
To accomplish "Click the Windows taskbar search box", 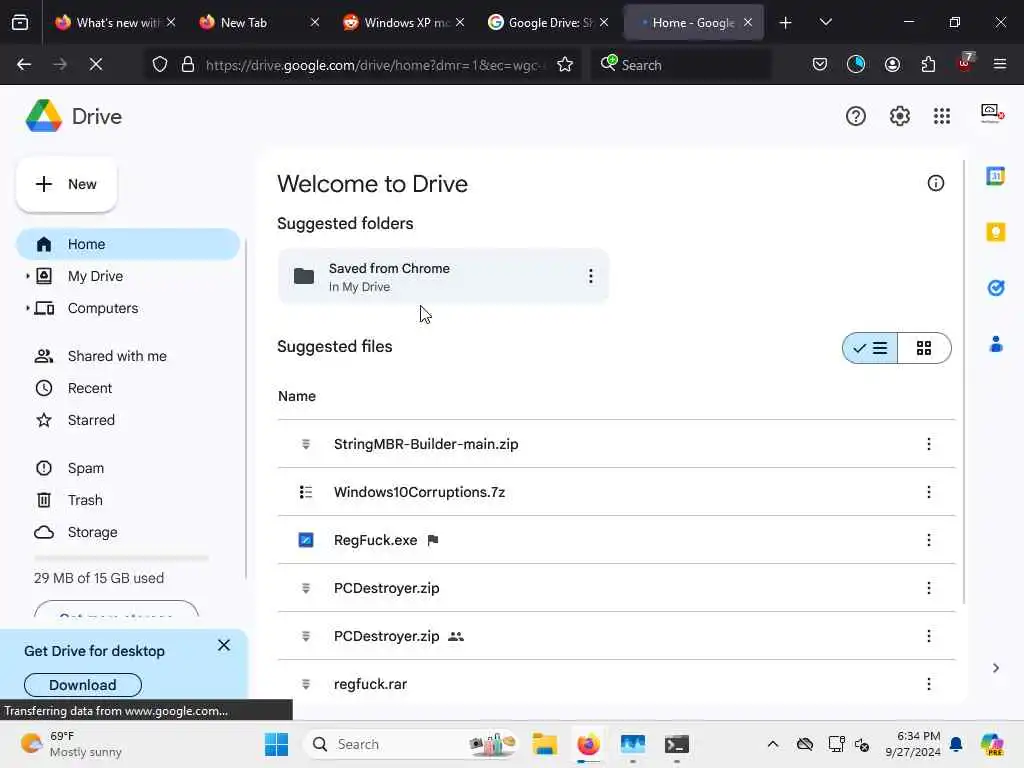I will click(412, 744).
